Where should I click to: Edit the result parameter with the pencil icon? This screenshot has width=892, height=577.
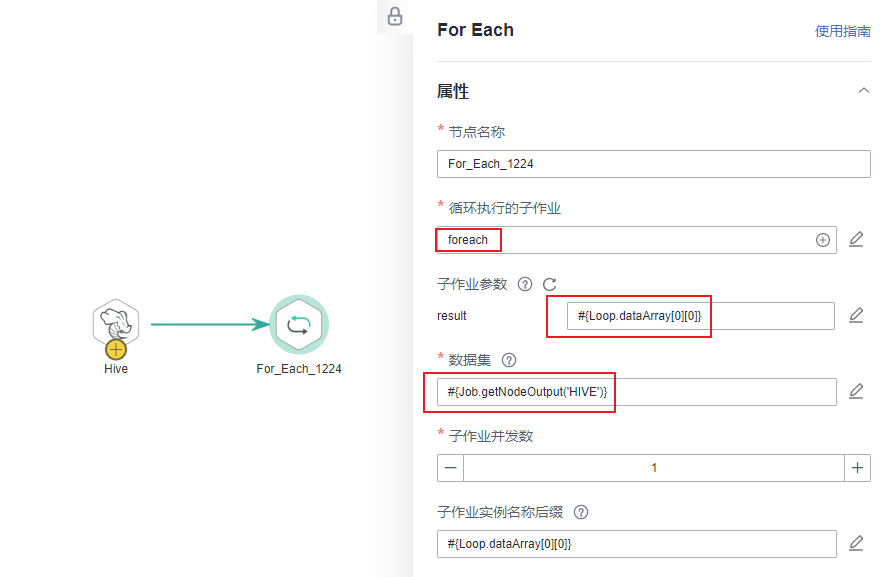coord(856,315)
